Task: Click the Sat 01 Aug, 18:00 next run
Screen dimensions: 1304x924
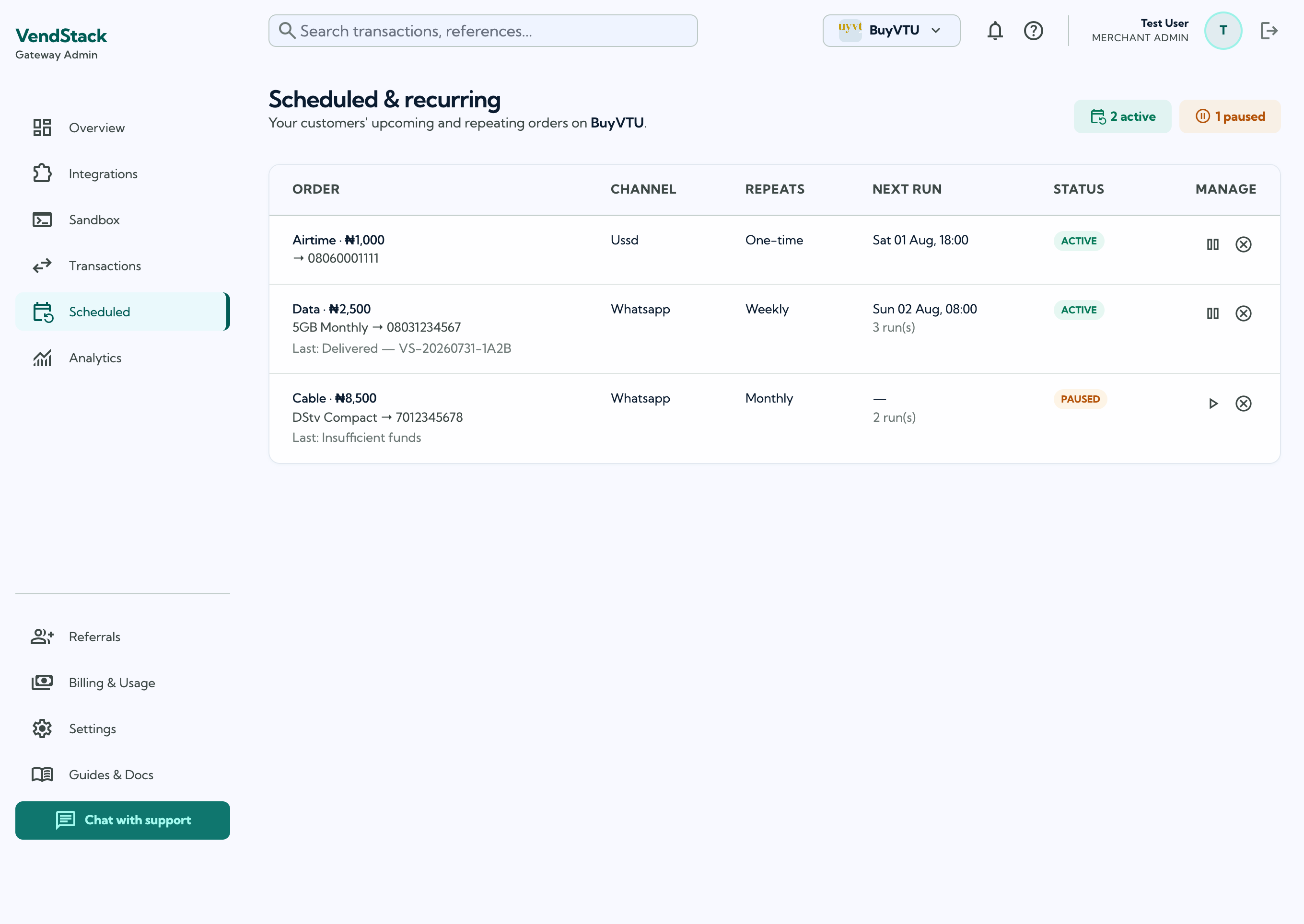Action: tap(920, 240)
